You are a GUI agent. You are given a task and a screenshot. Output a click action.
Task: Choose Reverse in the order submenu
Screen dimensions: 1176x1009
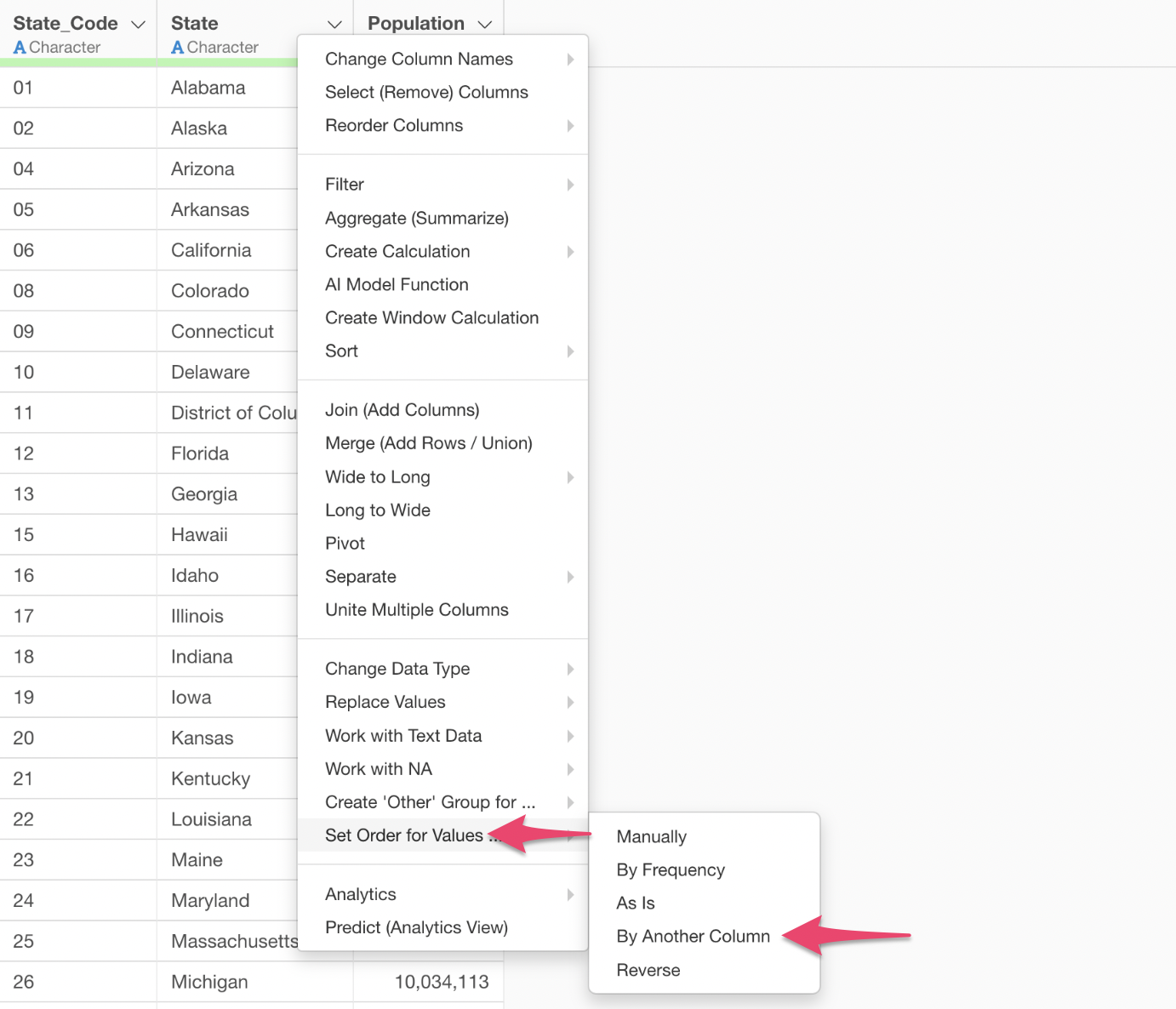[x=648, y=971]
